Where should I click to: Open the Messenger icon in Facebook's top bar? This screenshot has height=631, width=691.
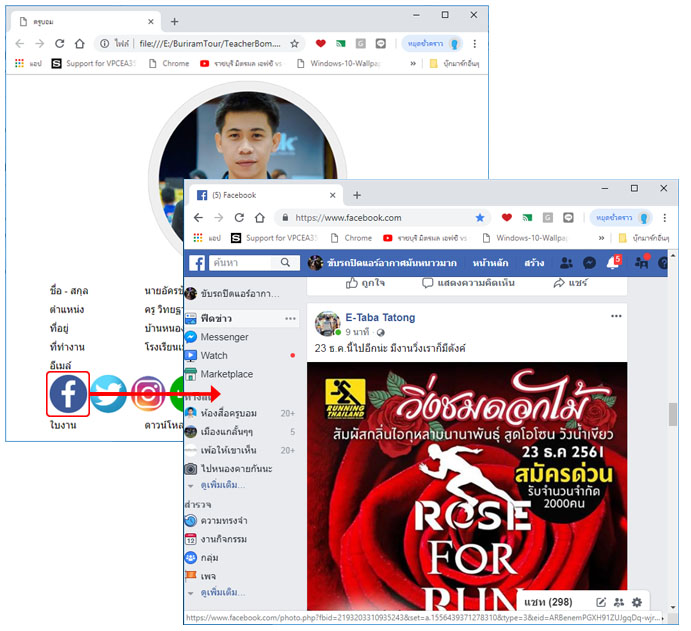coord(590,263)
